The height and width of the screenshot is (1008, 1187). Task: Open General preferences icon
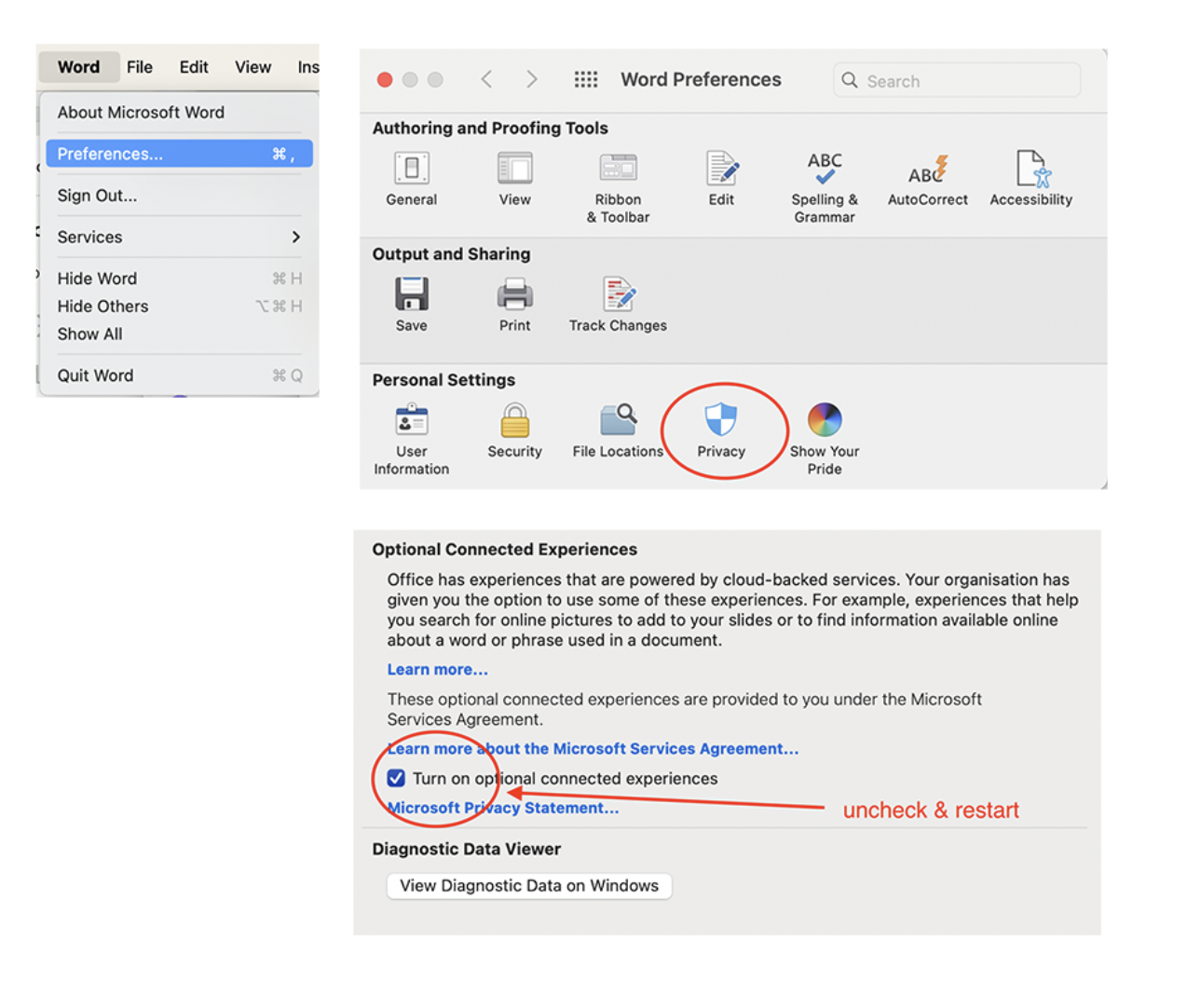[411, 170]
